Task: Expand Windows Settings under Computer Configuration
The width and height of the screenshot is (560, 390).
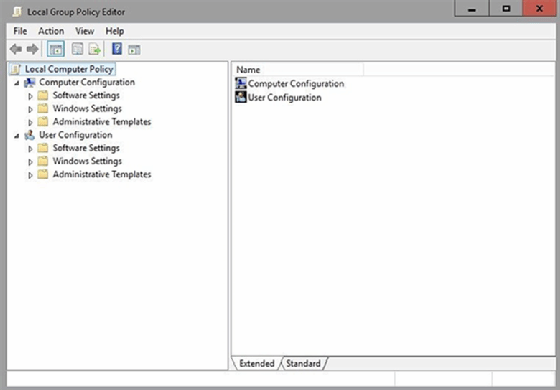Action: [x=30, y=109]
